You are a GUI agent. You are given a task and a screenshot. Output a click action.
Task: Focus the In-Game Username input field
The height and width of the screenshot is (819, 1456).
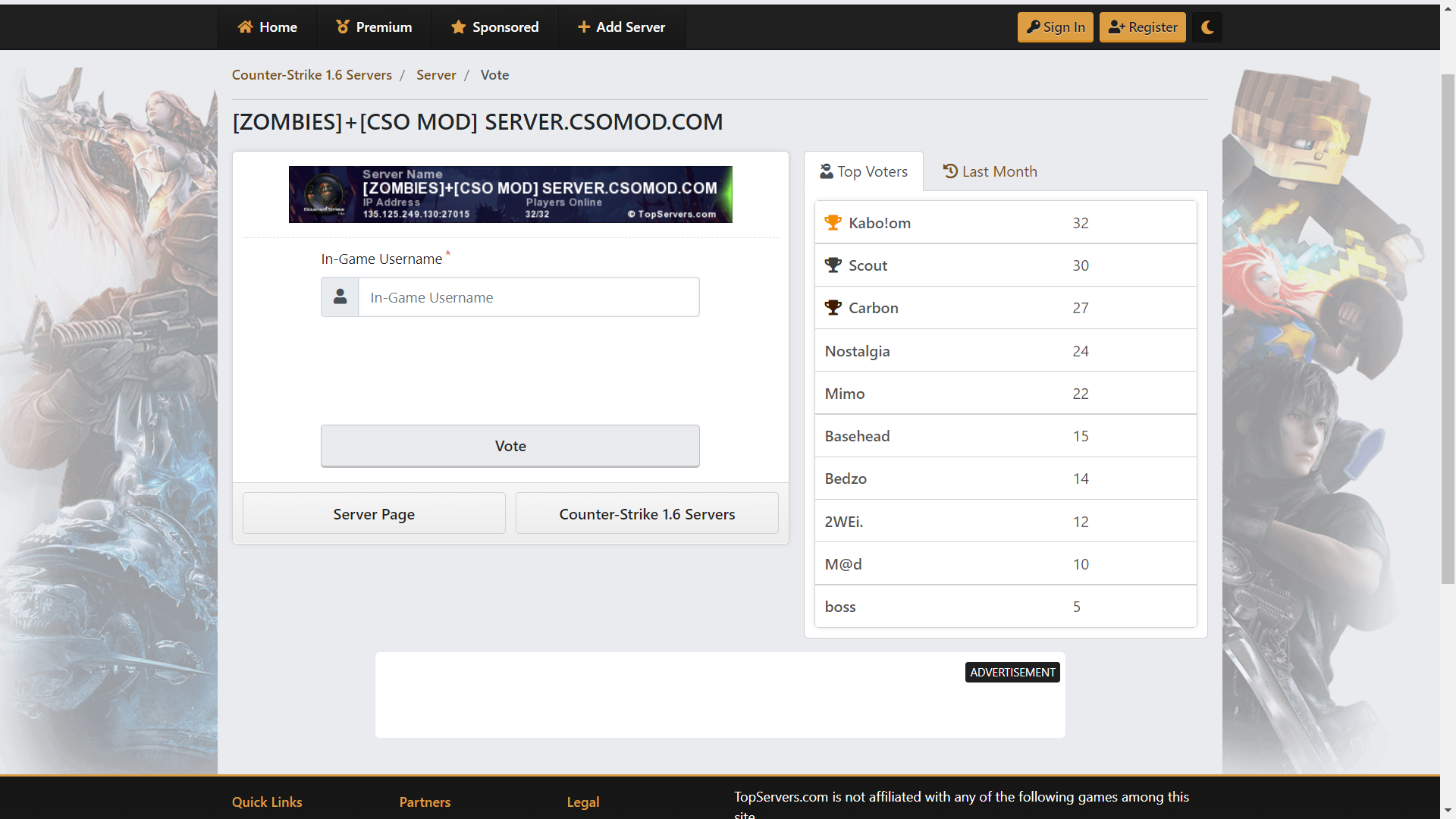pos(528,297)
